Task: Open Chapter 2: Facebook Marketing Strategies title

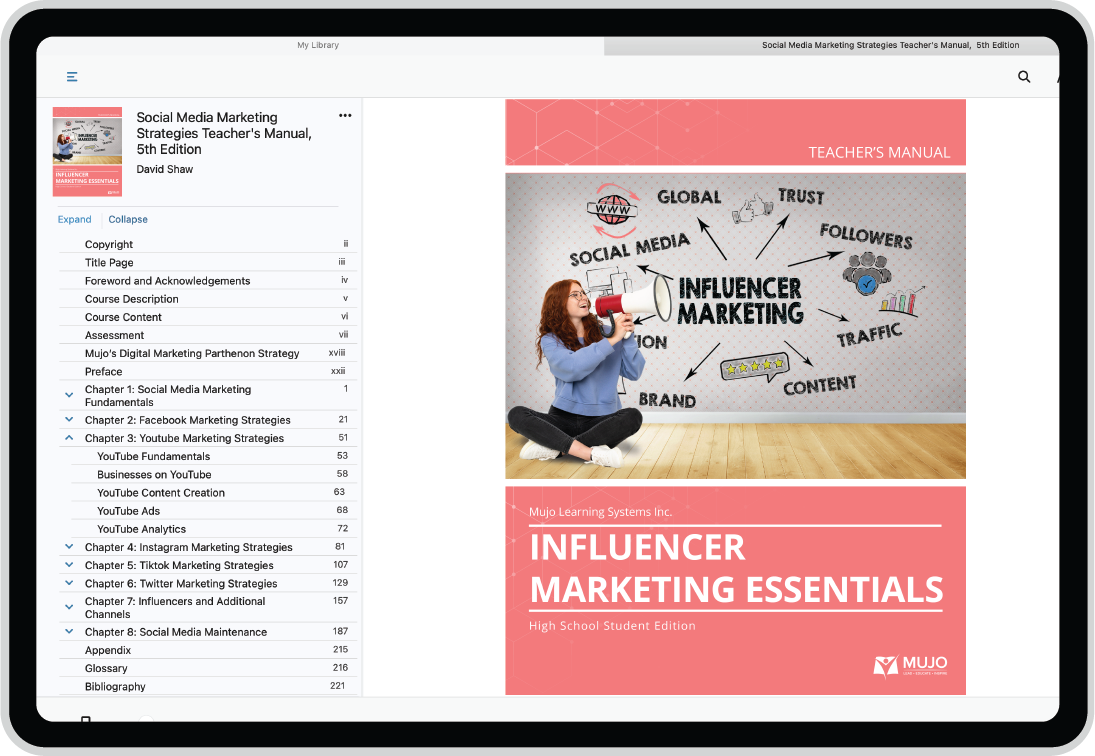Action: 188,420
